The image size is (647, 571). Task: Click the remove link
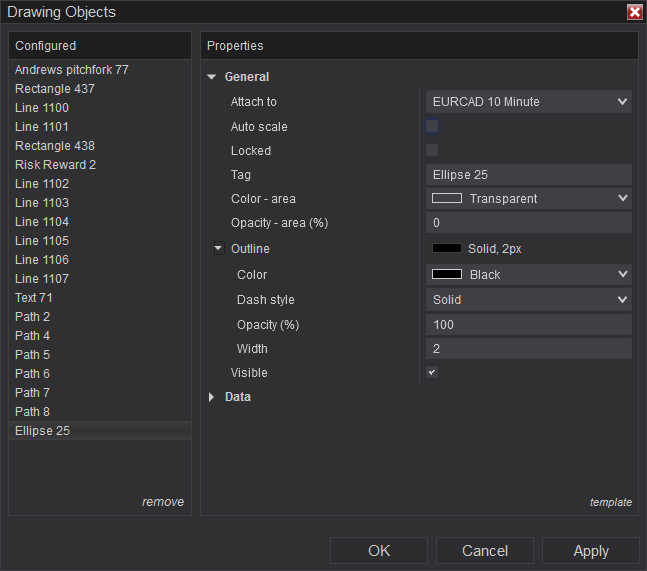(x=163, y=502)
